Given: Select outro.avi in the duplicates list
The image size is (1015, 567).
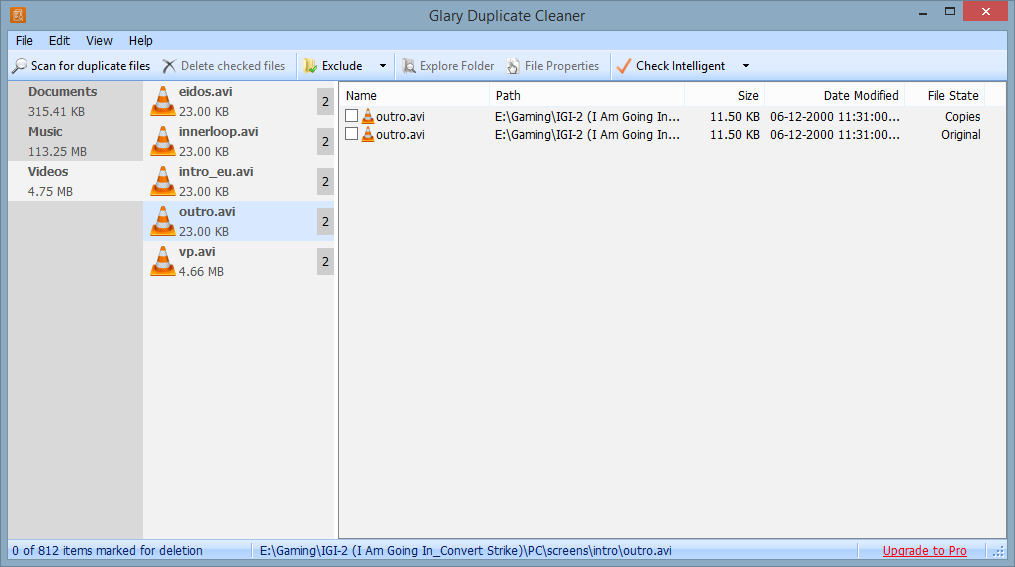Looking at the screenshot, I should point(238,221).
